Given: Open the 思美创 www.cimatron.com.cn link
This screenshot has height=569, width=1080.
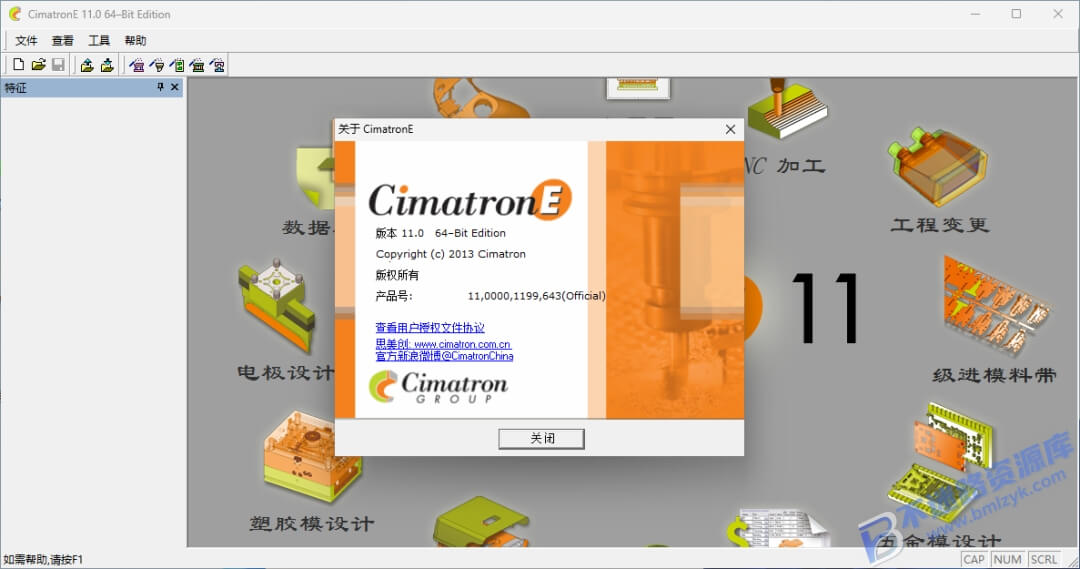Looking at the screenshot, I should pos(443,344).
